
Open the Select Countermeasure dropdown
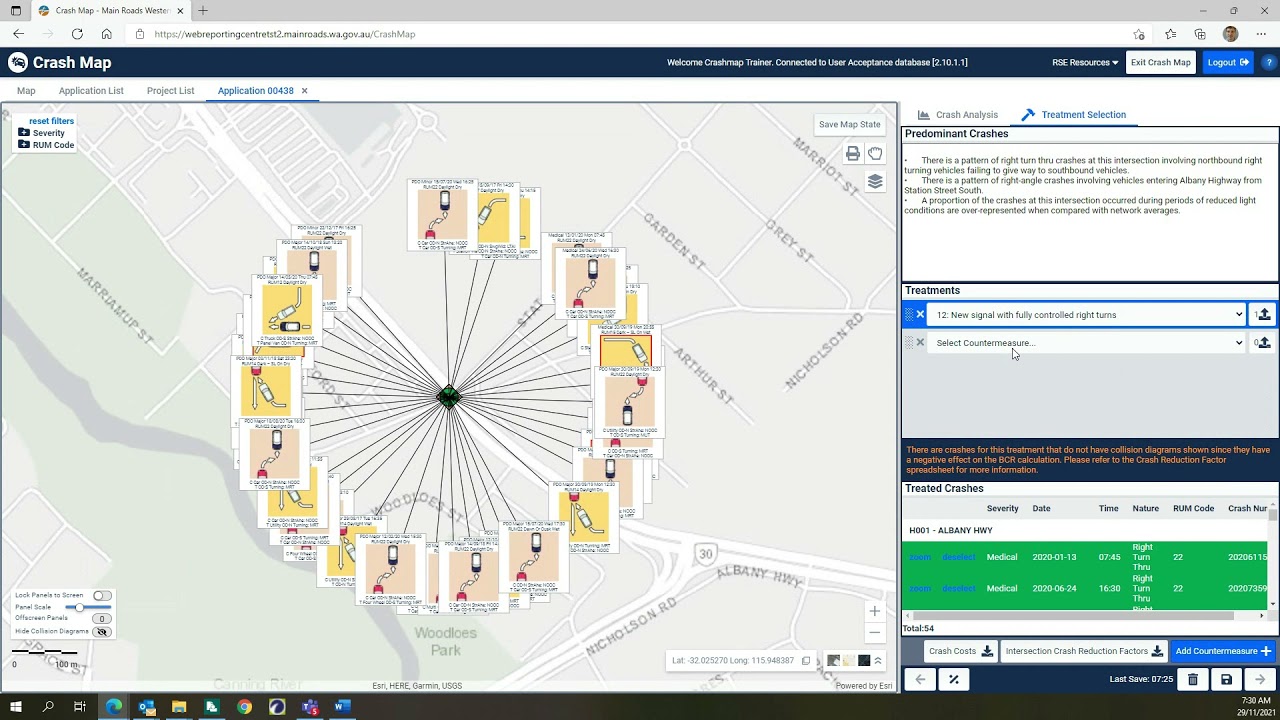coord(1086,342)
